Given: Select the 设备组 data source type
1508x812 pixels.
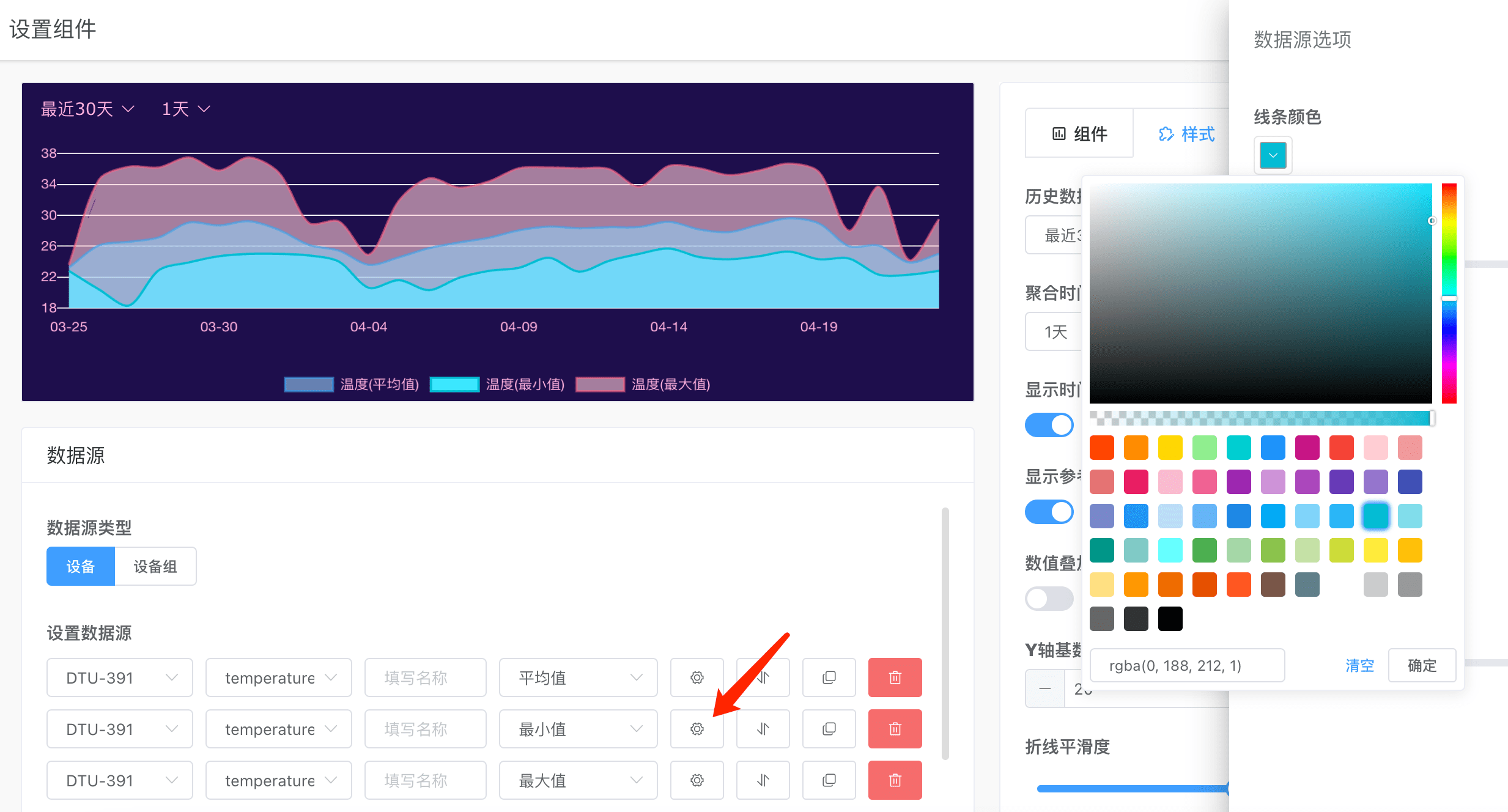Looking at the screenshot, I should coord(155,566).
